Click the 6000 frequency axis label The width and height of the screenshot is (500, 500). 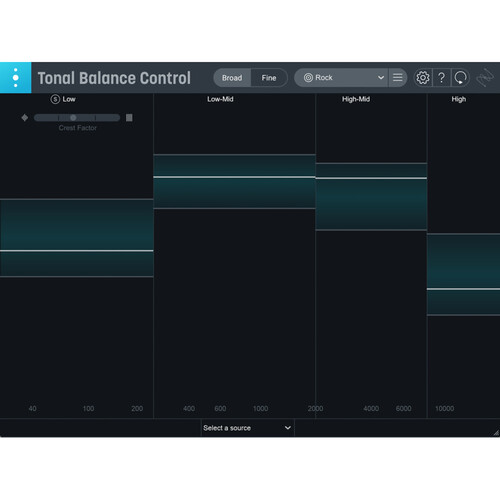[403, 408]
